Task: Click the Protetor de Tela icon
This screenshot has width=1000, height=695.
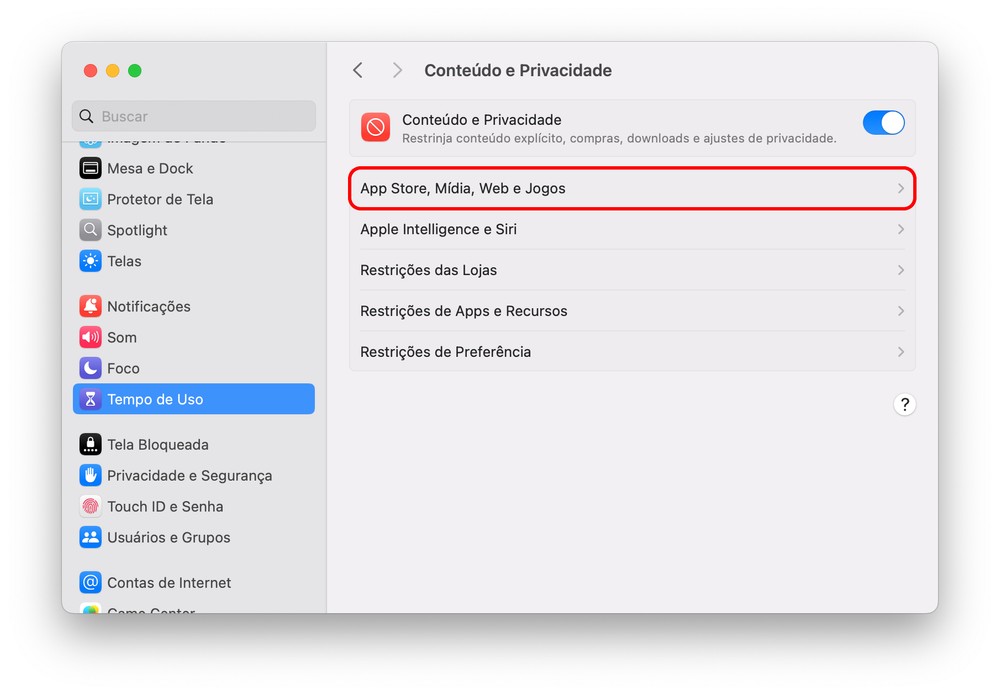Action: pyautogui.click(x=91, y=199)
